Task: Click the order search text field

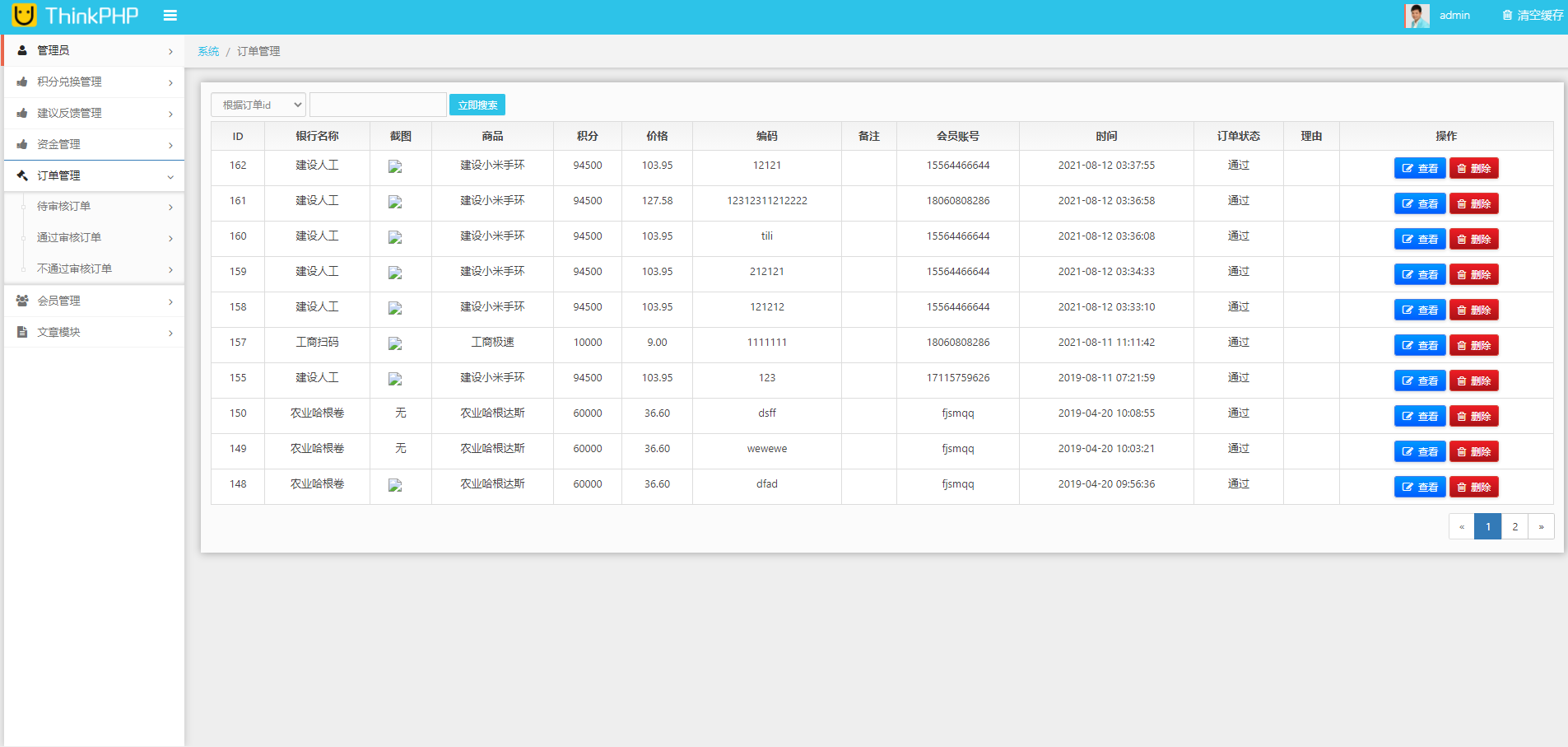Action: 378,105
